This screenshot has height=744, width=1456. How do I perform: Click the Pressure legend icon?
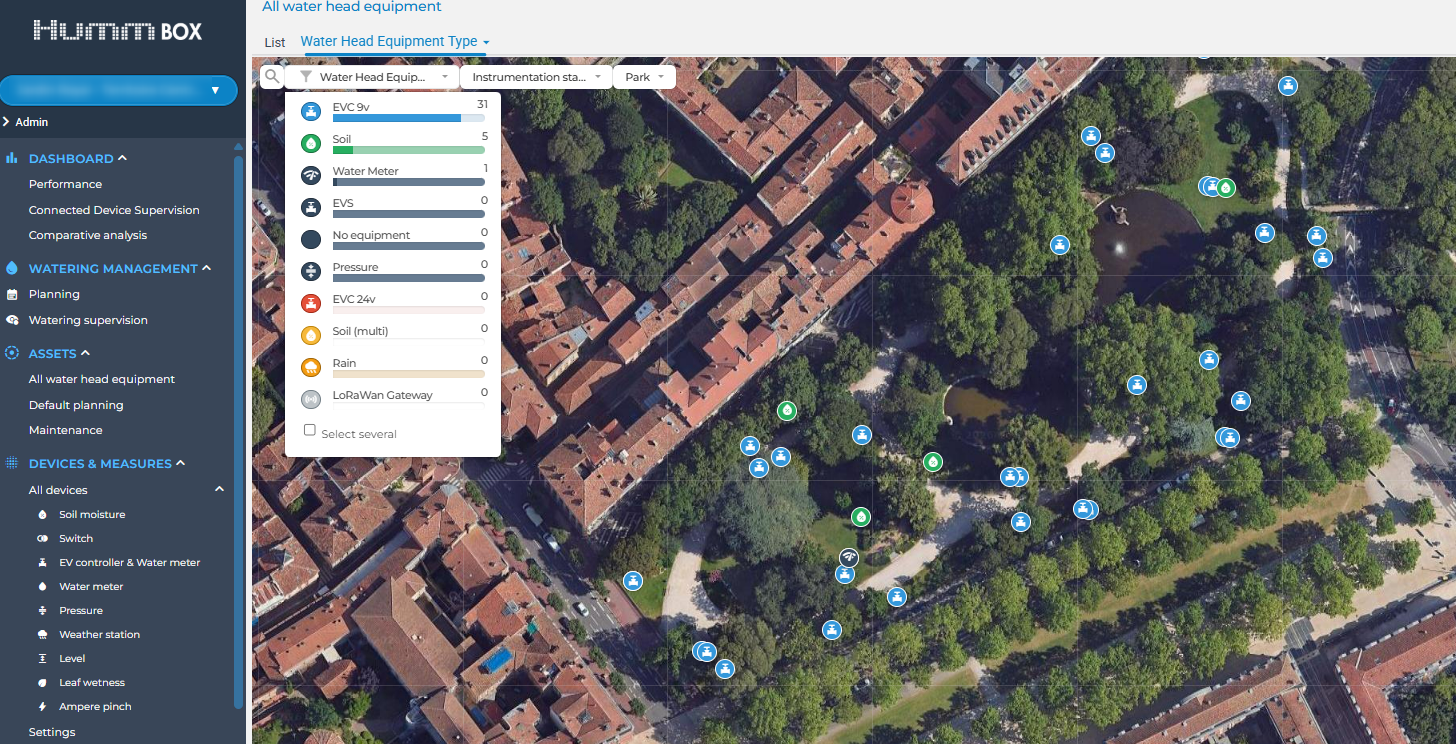[x=311, y=272]
